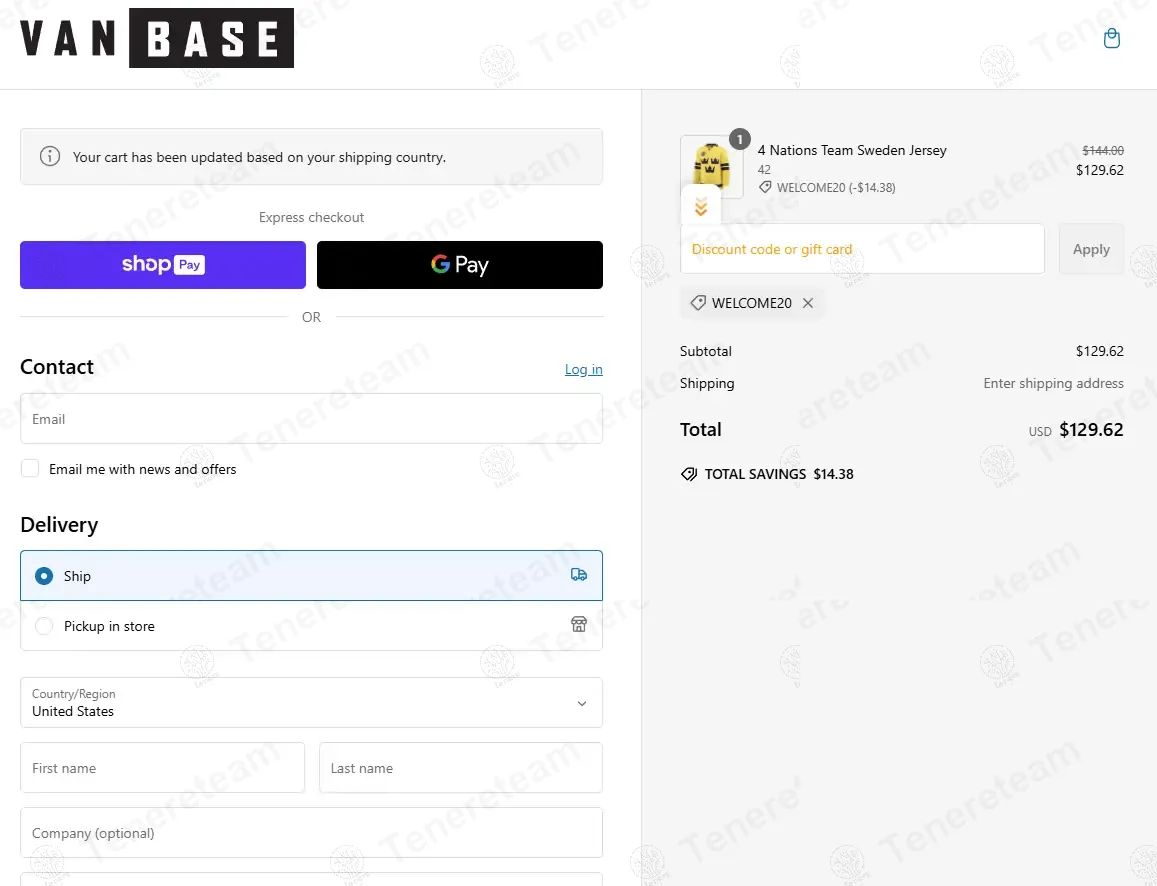Click the discount tag icon beside WELCOME20 chip

[x=697, y=302]
